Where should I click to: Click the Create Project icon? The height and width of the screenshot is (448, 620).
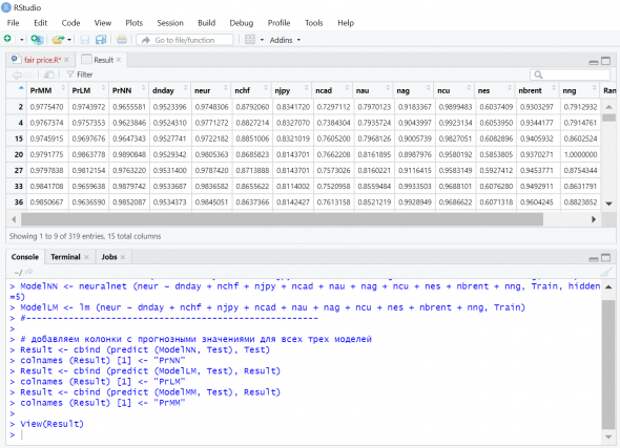(x=37, y=40)
